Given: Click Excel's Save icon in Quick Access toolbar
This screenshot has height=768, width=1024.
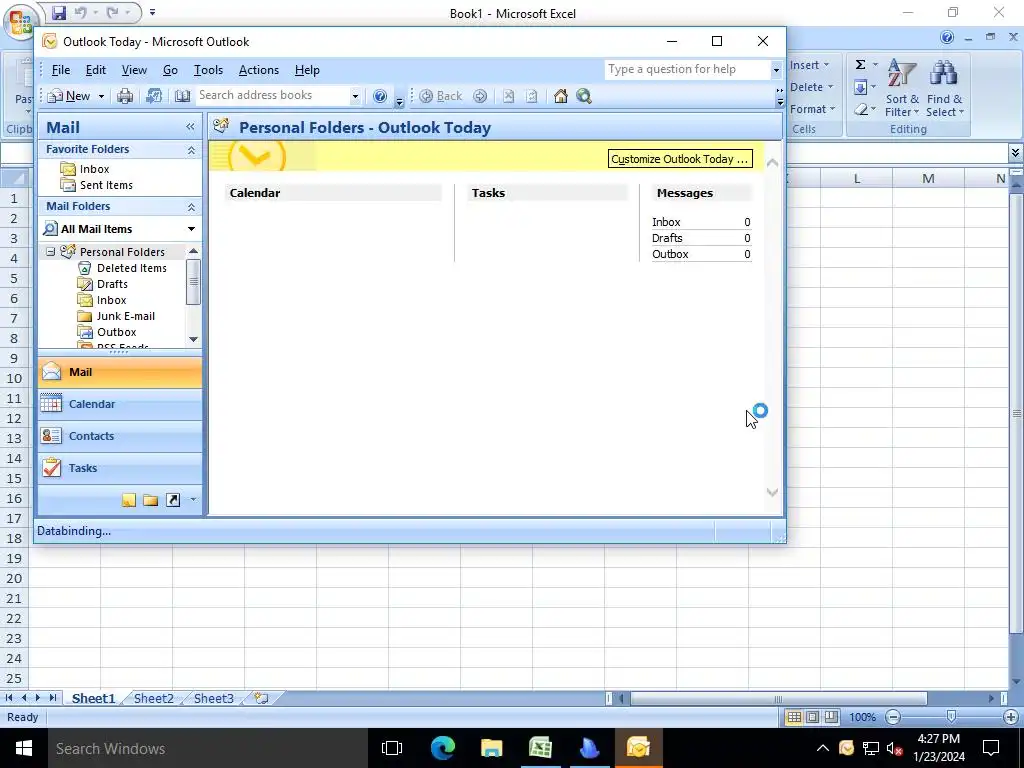Looking at the screenshot, I should coord(59,12).
